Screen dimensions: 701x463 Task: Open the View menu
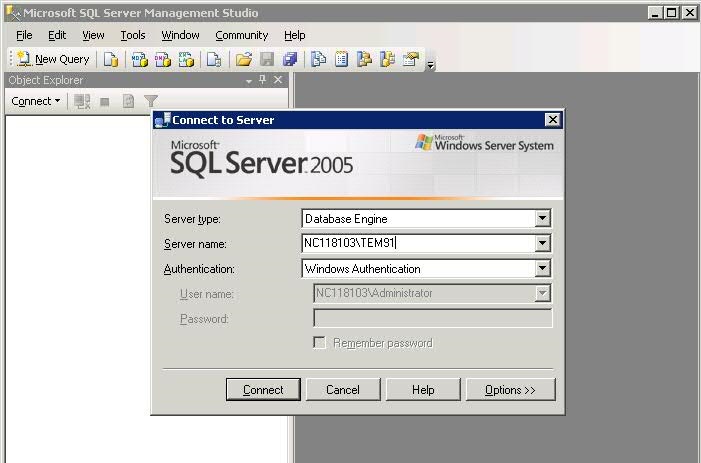(x=93, y=35)
